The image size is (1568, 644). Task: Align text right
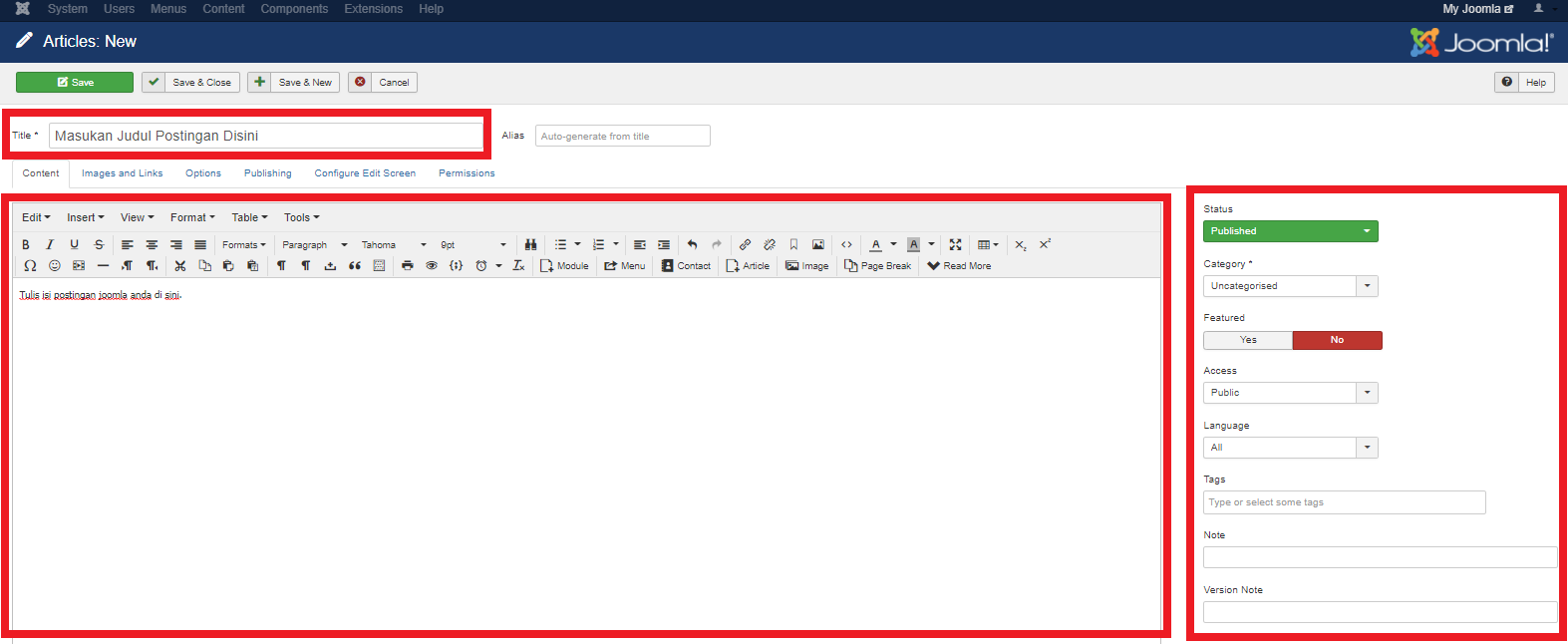click(x=176, y=244)
